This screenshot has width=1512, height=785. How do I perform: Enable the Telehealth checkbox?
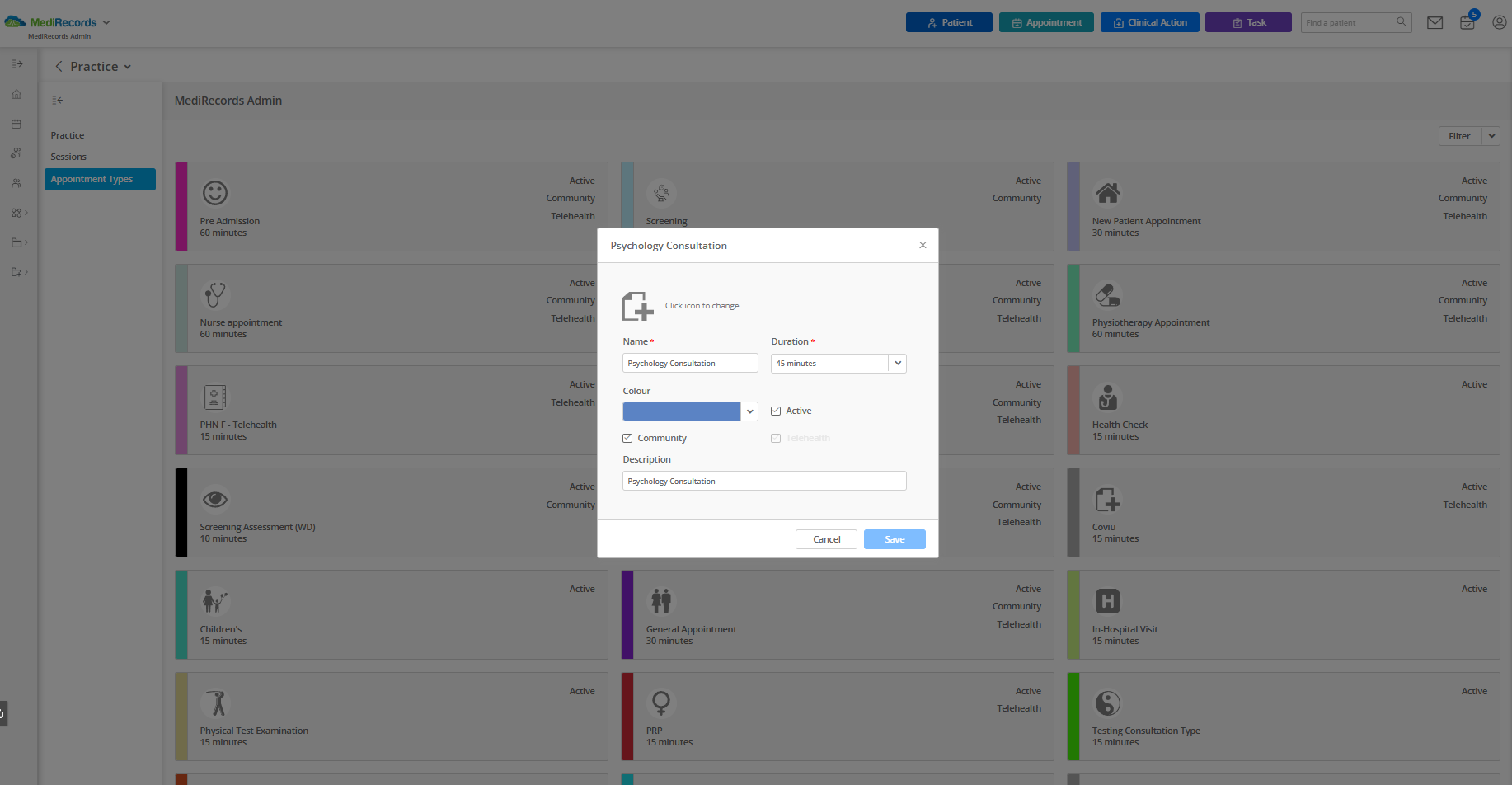(776, 438)
